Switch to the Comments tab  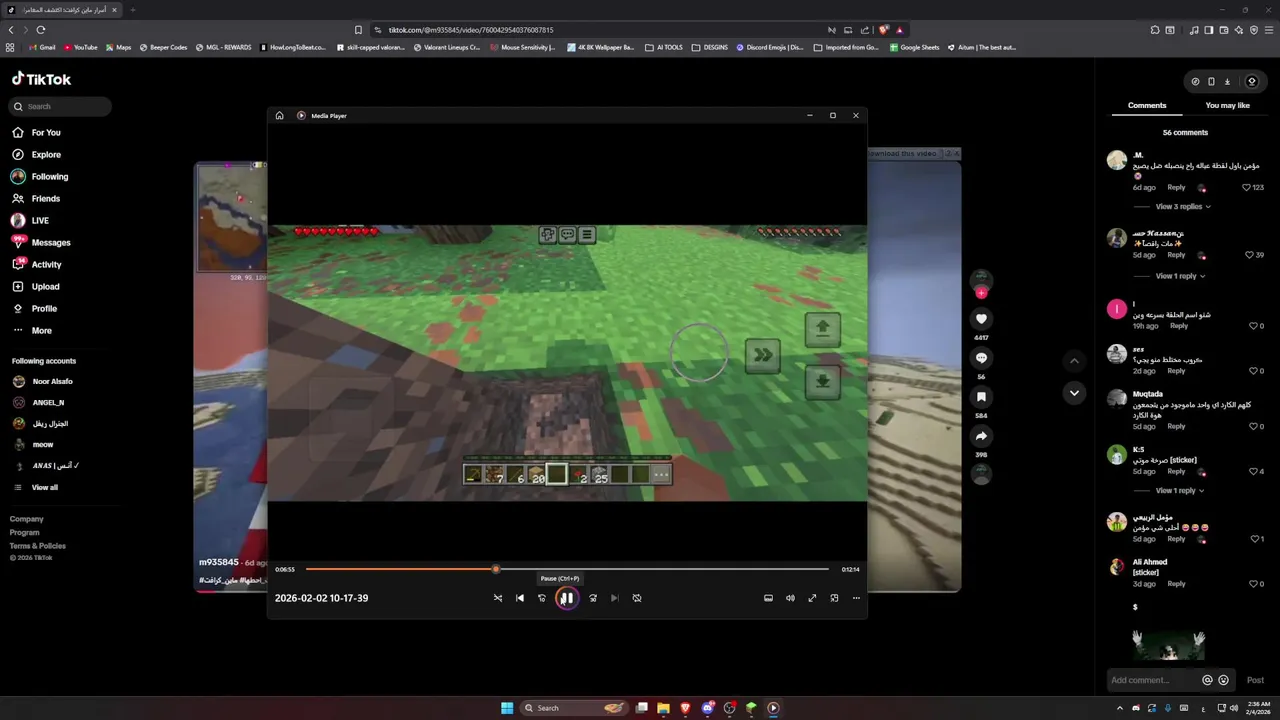(x=1147, y=105)
